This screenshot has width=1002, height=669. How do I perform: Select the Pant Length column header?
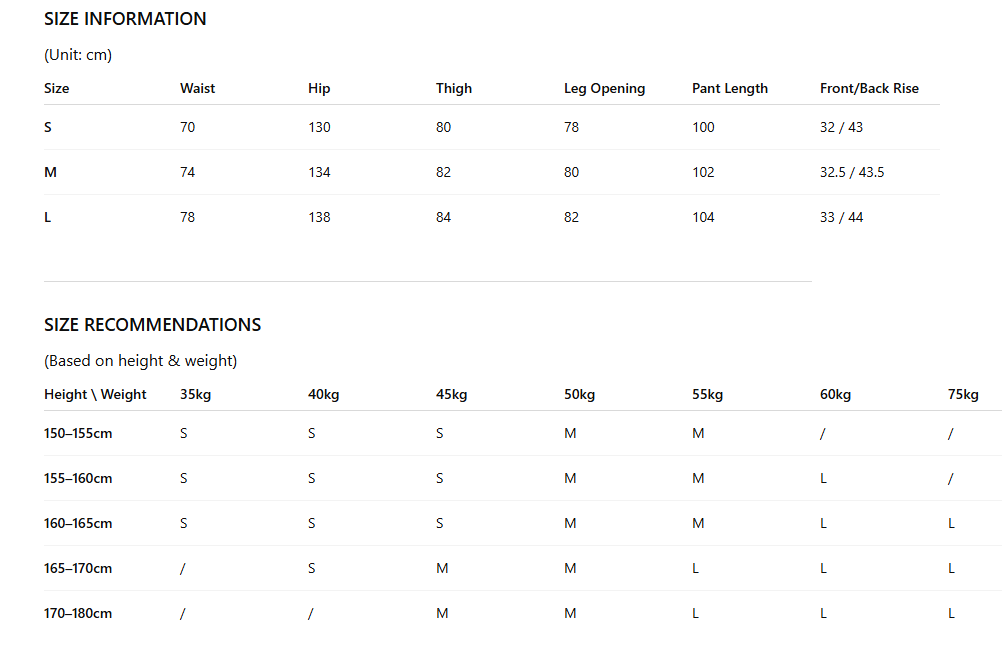pyautogui.click(x=730, y=88)
